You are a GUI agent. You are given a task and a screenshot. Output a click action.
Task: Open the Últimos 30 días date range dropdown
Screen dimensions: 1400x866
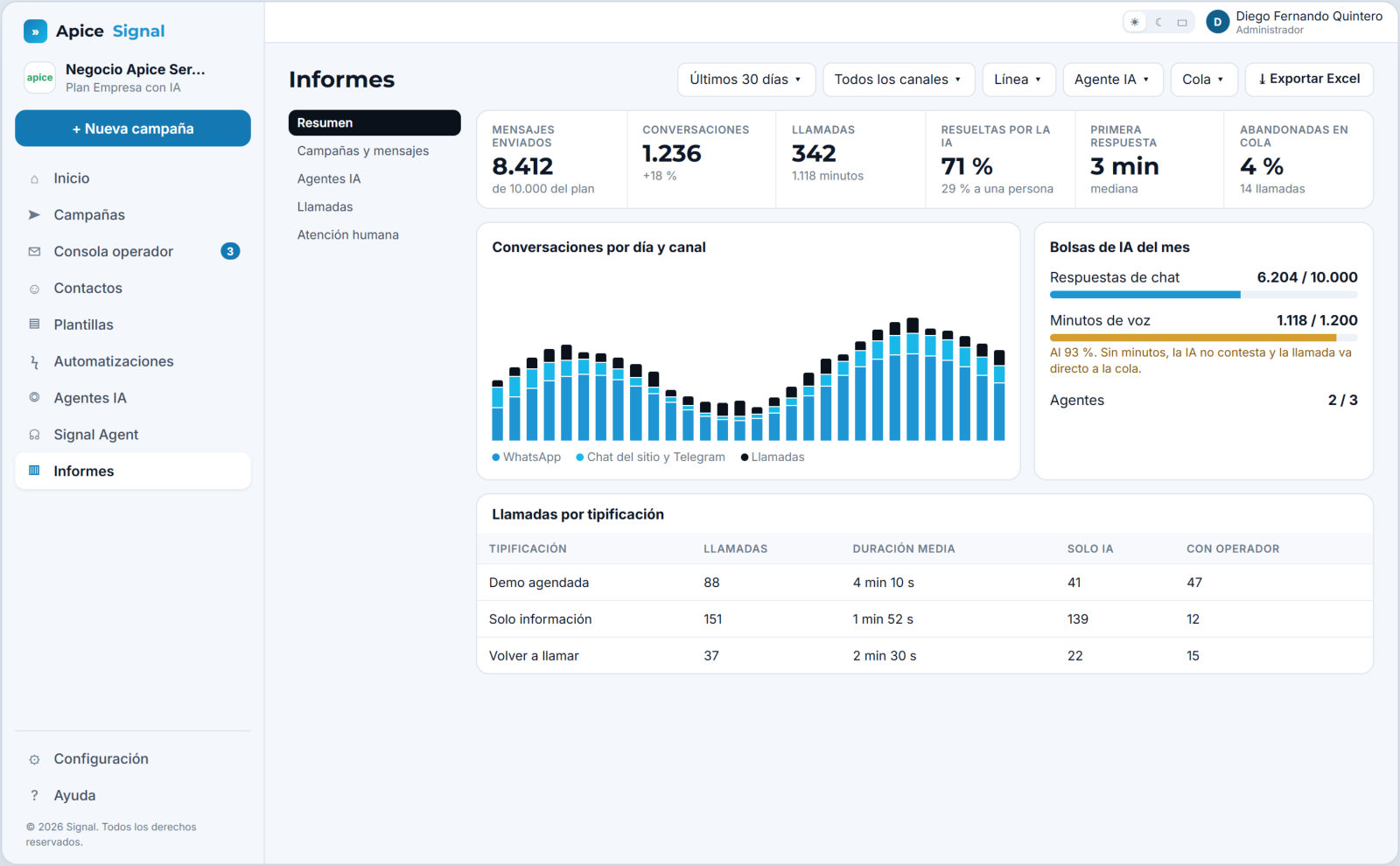746,80
